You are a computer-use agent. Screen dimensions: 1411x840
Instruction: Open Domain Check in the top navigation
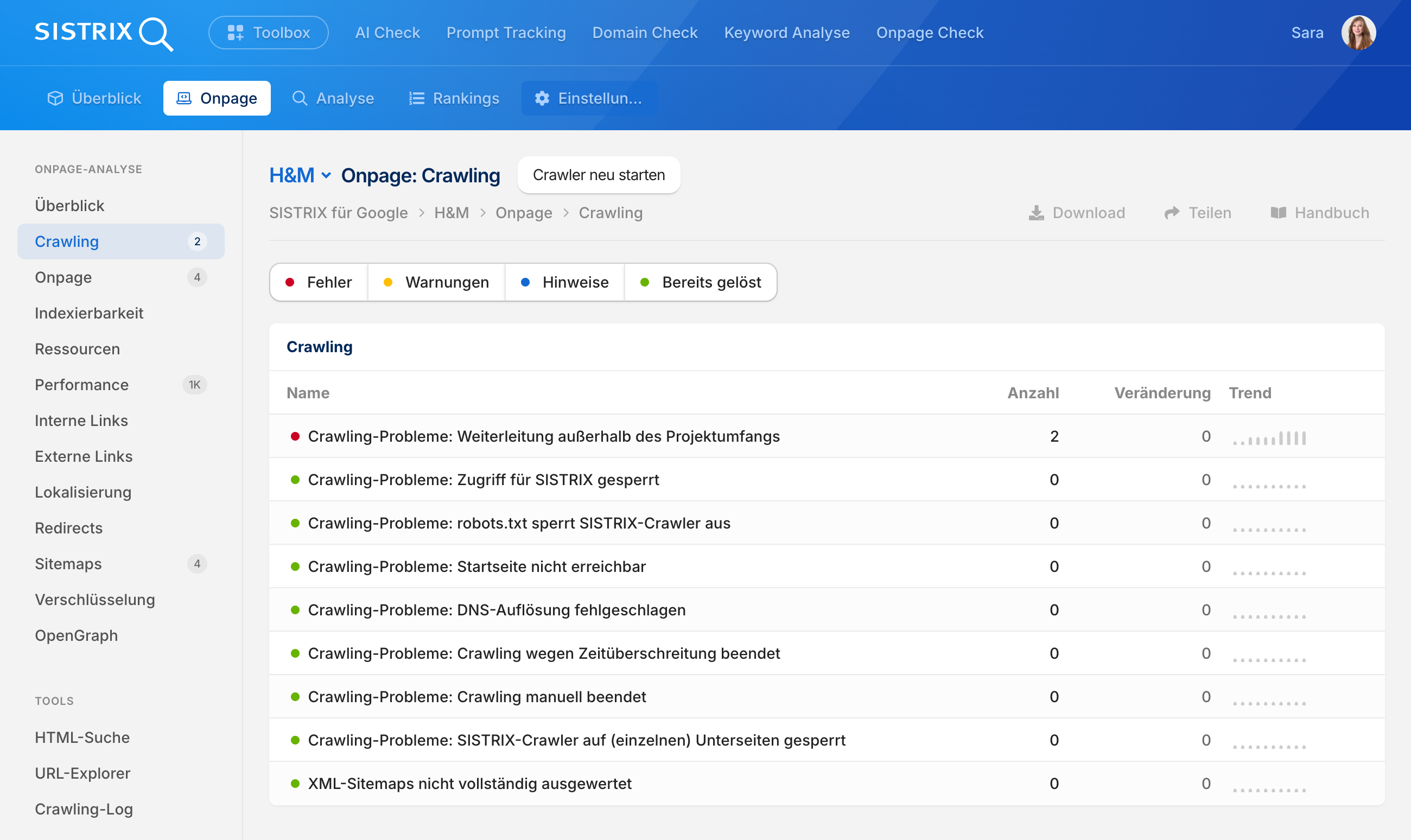(x=645, y=33)
